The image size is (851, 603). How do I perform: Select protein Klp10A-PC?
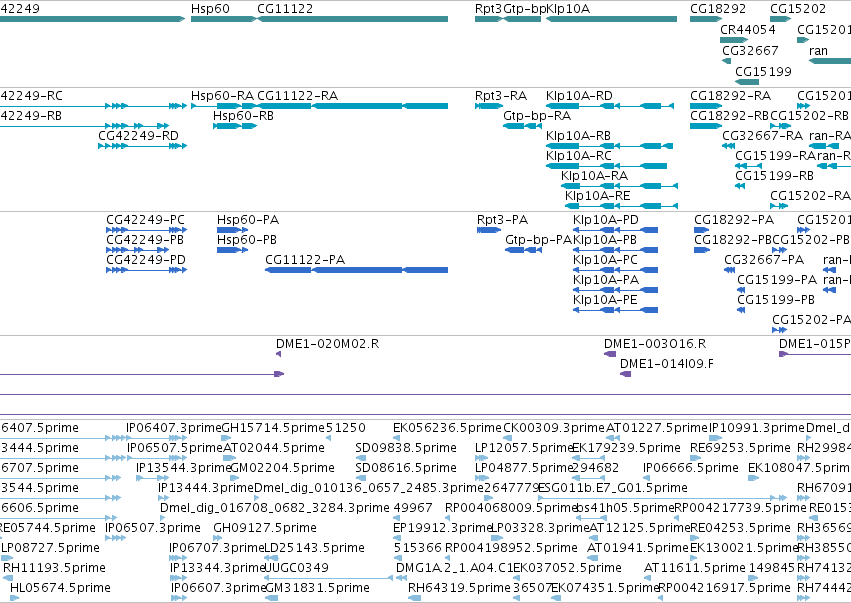(x=615, y=270)
